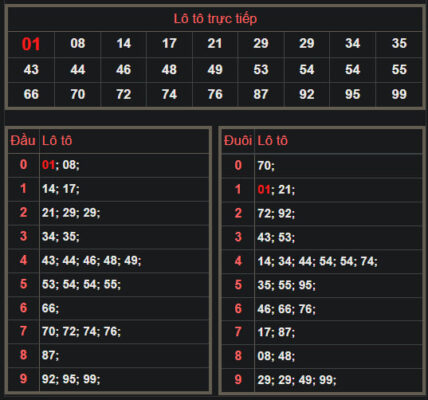The width and height of the screenshot is (428, 400).
Task: Click the Đầu column header
Action: 23,141
